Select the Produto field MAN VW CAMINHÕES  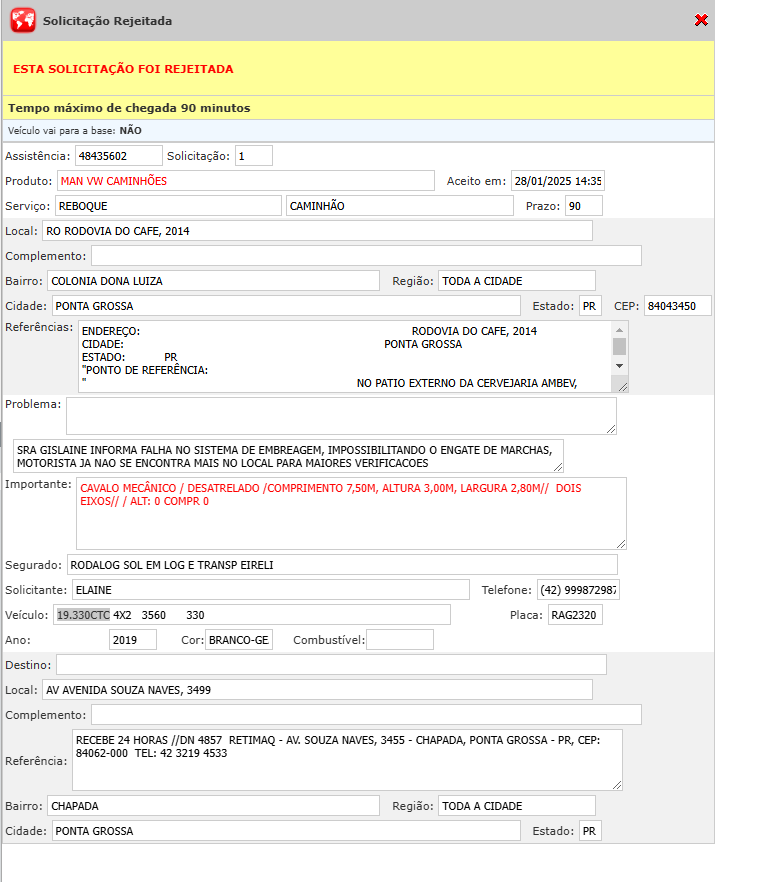point(246,181)
